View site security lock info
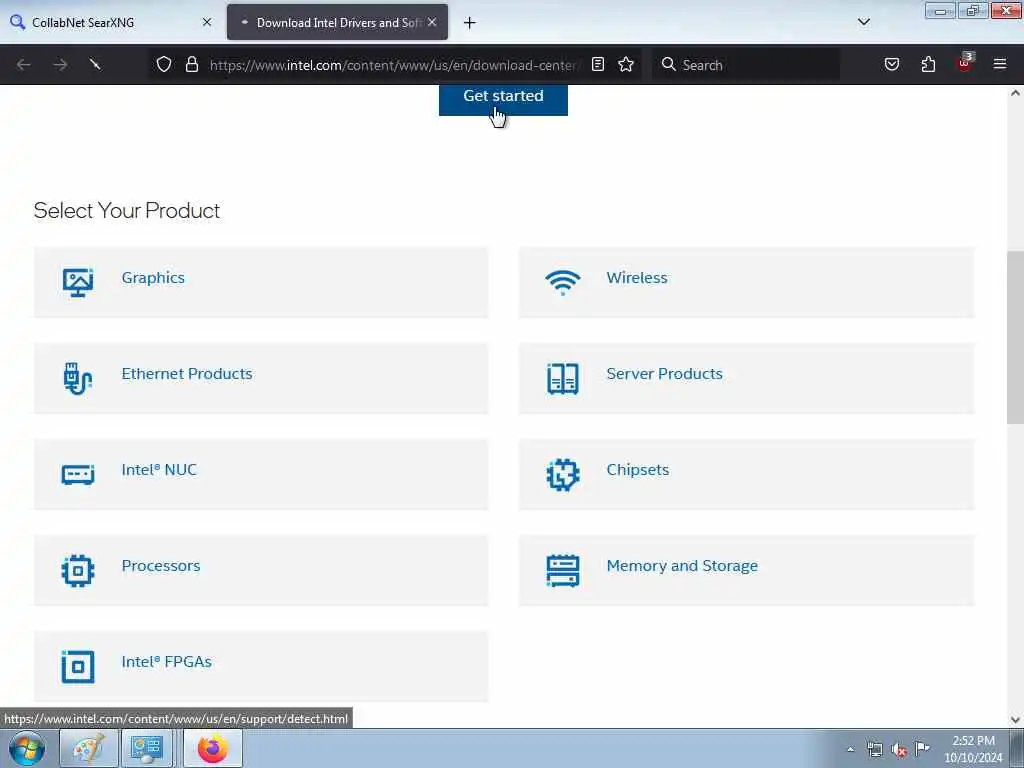This screenshot has width=1024, height=768. [191, 64]
